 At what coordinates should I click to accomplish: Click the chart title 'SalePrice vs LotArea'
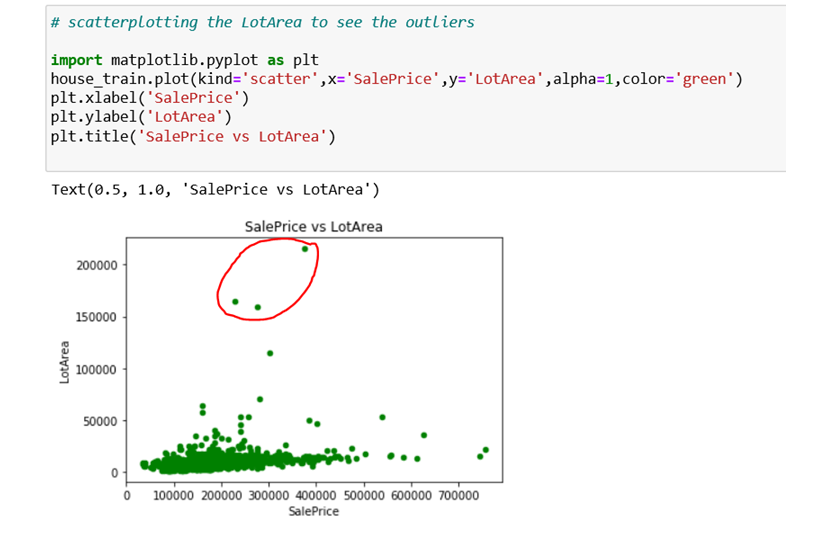313,226
